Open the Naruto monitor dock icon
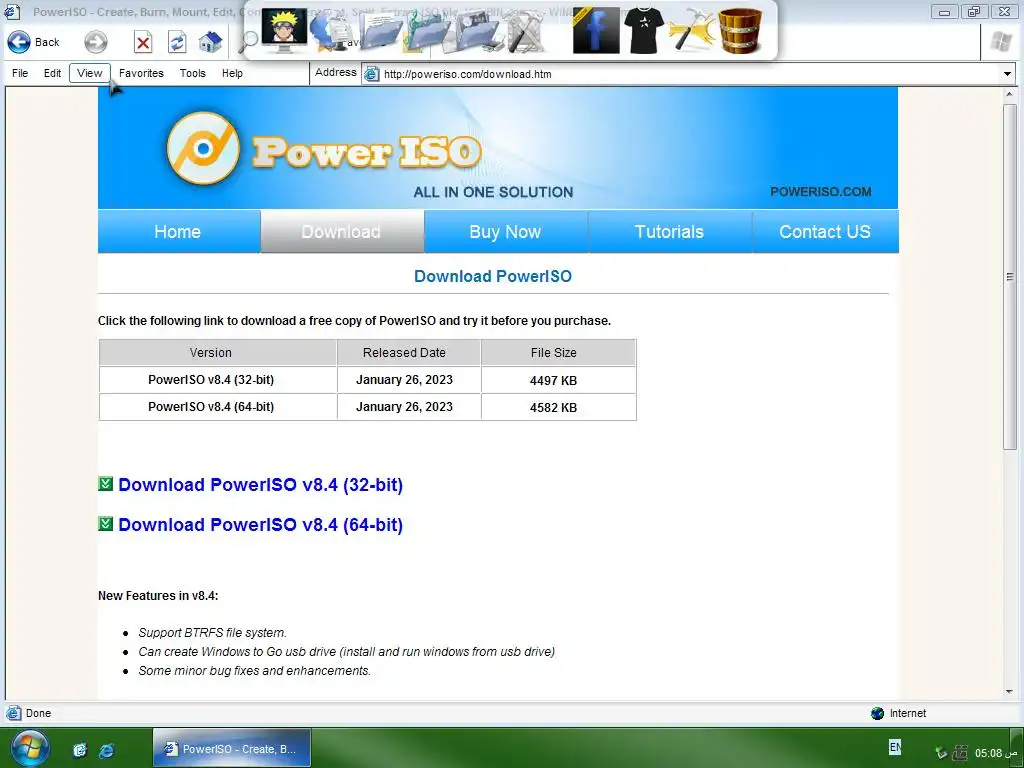1024x768 pixels. [284, 31]
